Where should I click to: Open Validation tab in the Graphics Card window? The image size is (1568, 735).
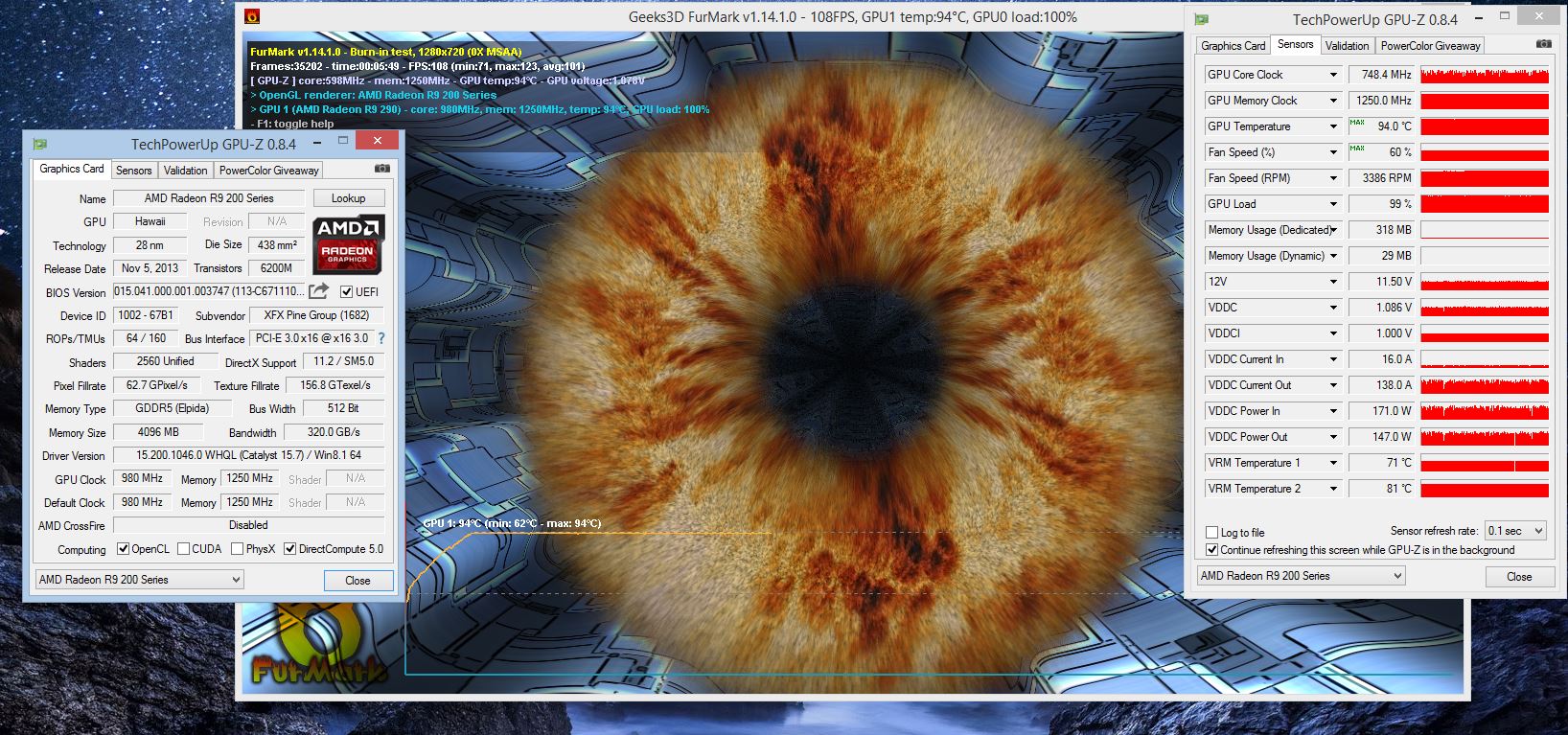tap(185, 171)
